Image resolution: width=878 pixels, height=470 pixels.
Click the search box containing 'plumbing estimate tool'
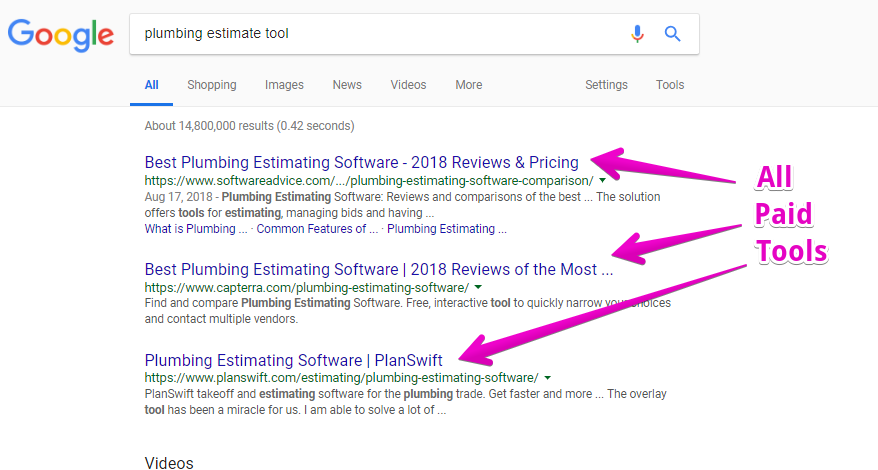point(414,34)
